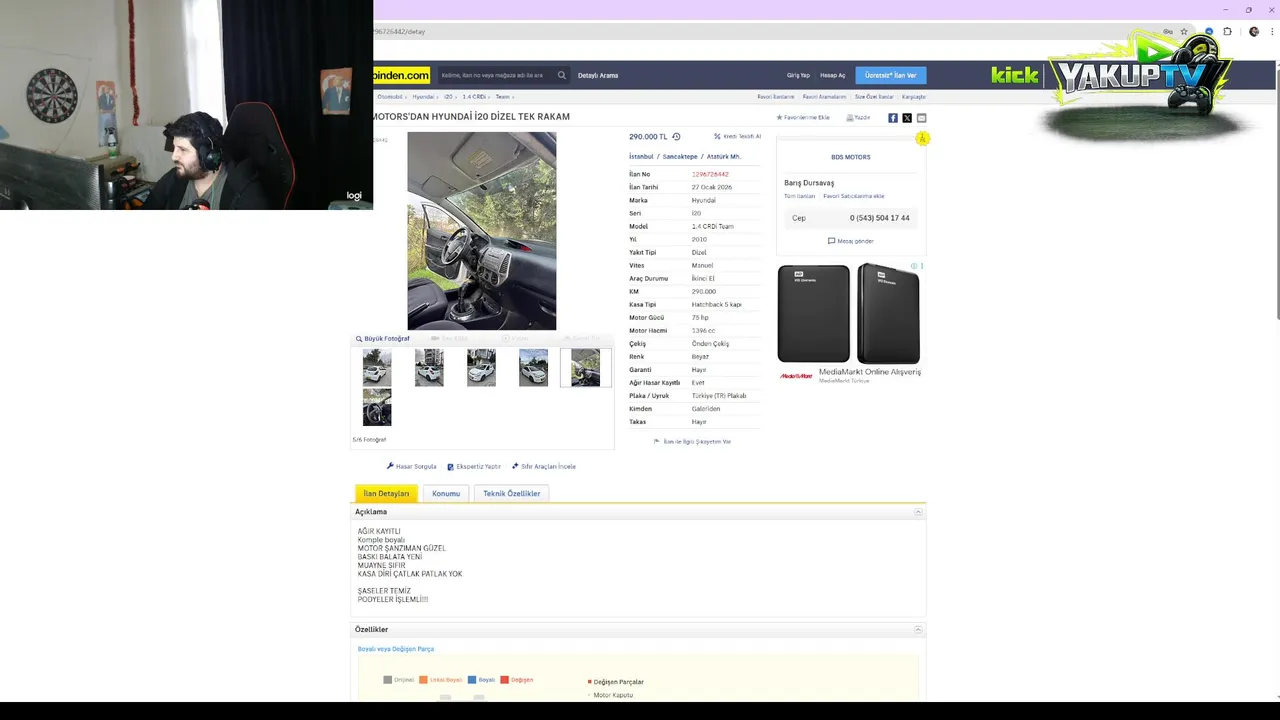
Task: Click the BDS MOTORS store name
Action: [851, 157]
